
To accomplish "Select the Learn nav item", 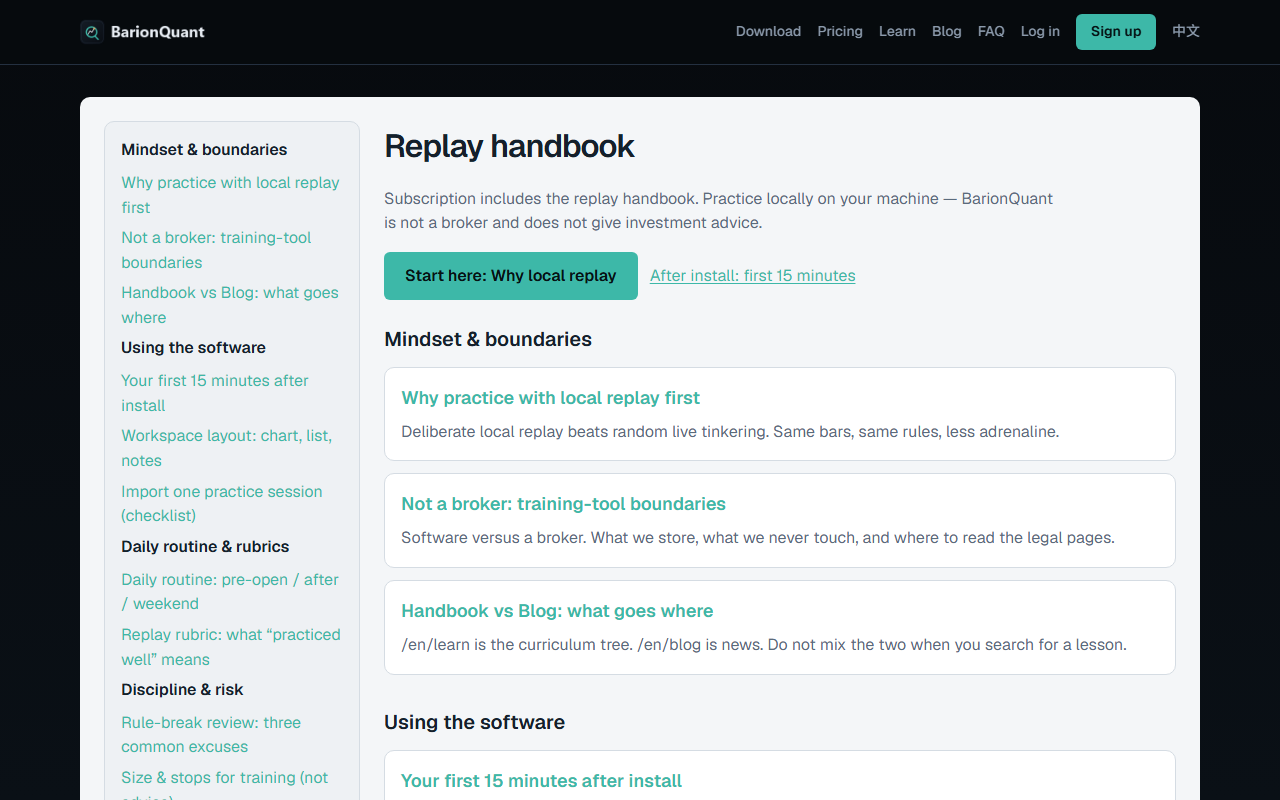I will click(x=897, y=31).
